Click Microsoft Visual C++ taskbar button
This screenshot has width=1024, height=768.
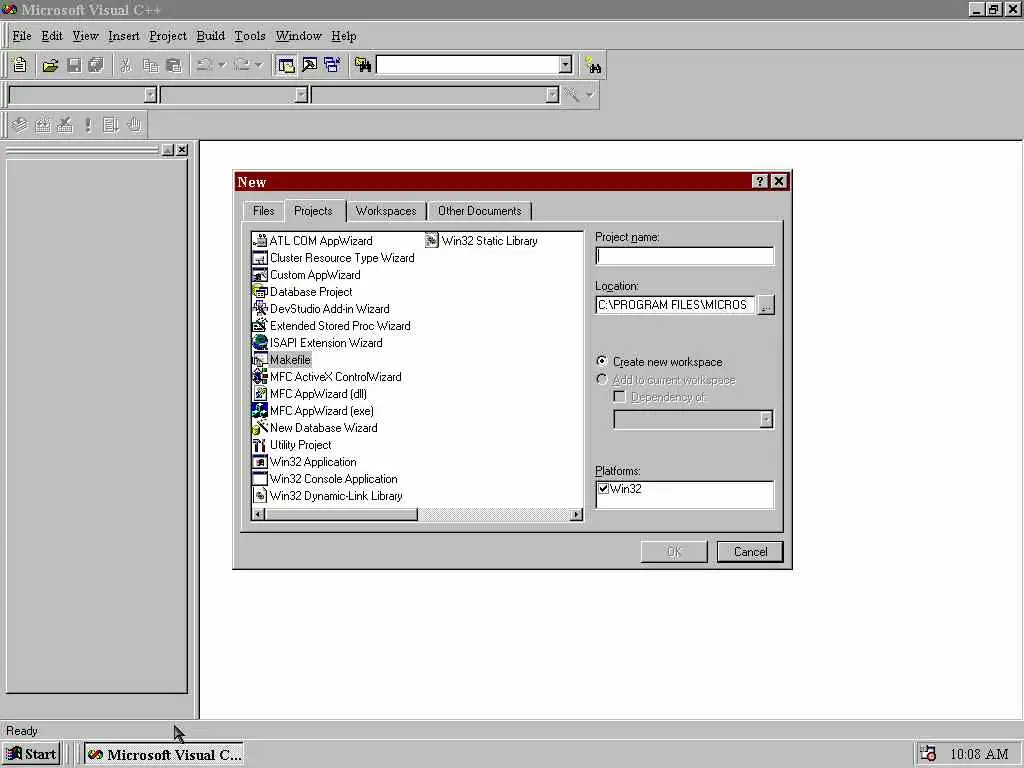click(164, 754)
